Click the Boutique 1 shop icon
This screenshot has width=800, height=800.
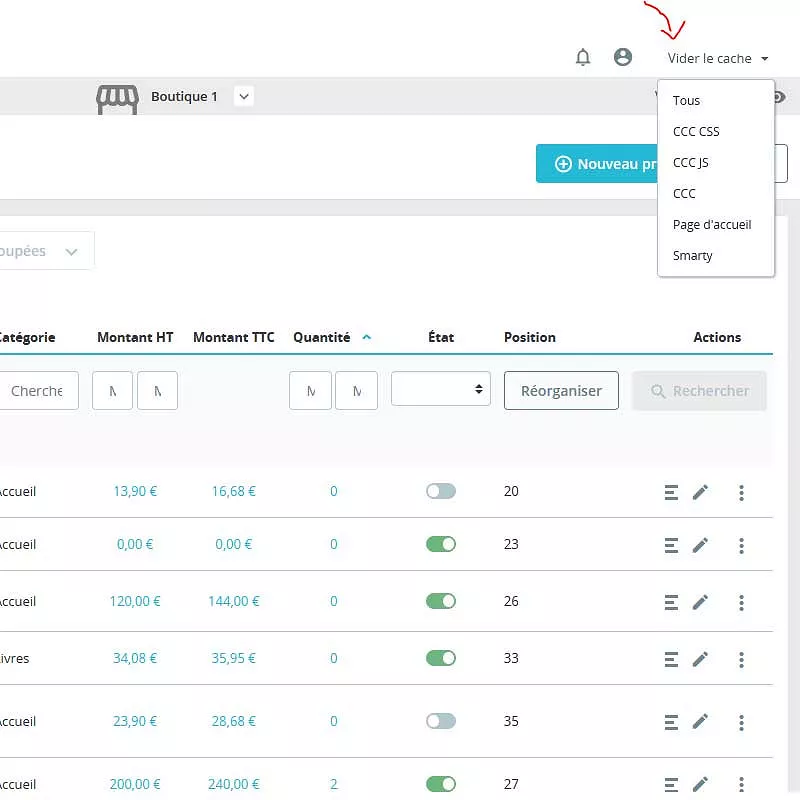[117, 99]
